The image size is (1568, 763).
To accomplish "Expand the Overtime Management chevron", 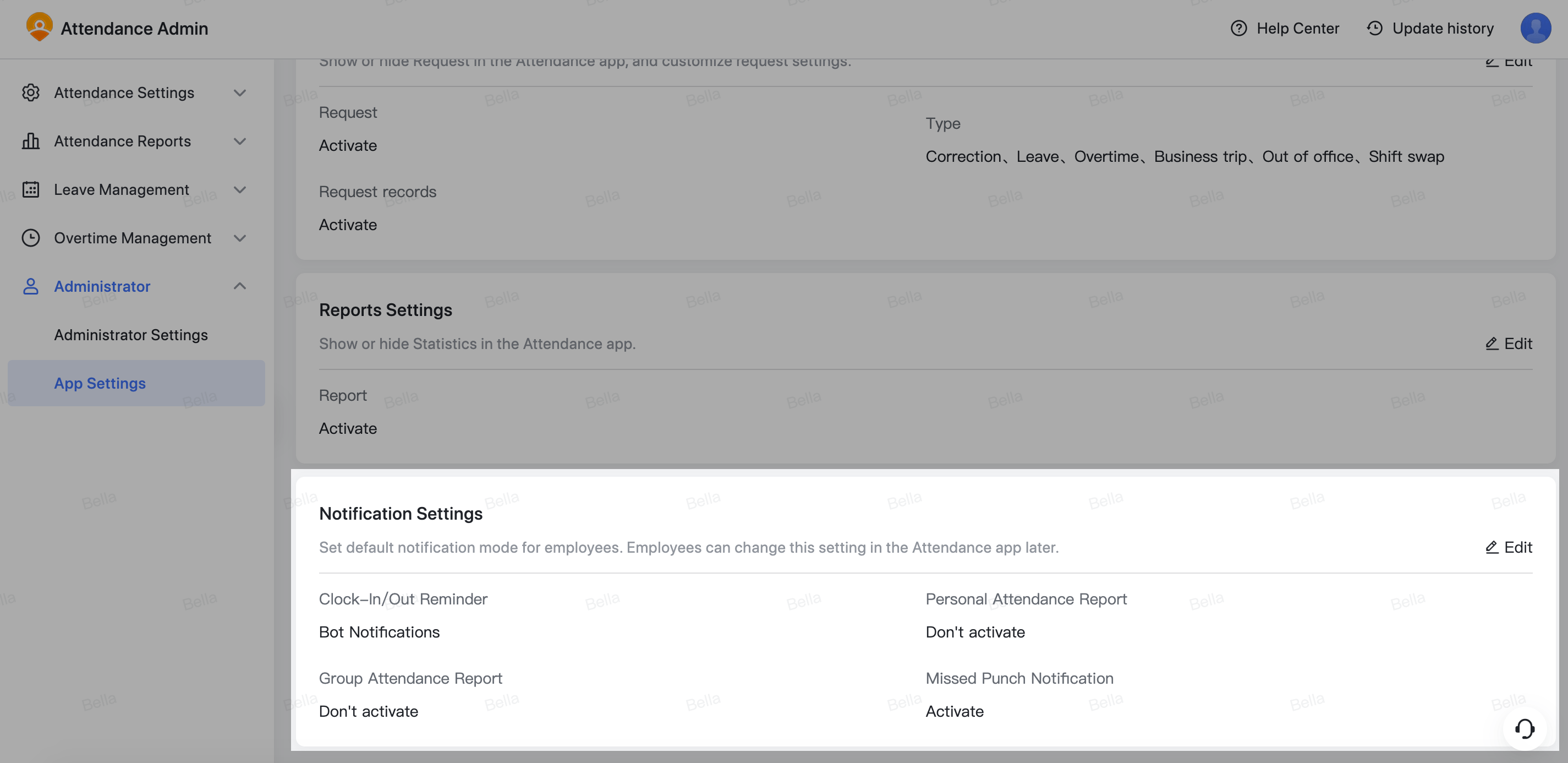I will (240, 238).
